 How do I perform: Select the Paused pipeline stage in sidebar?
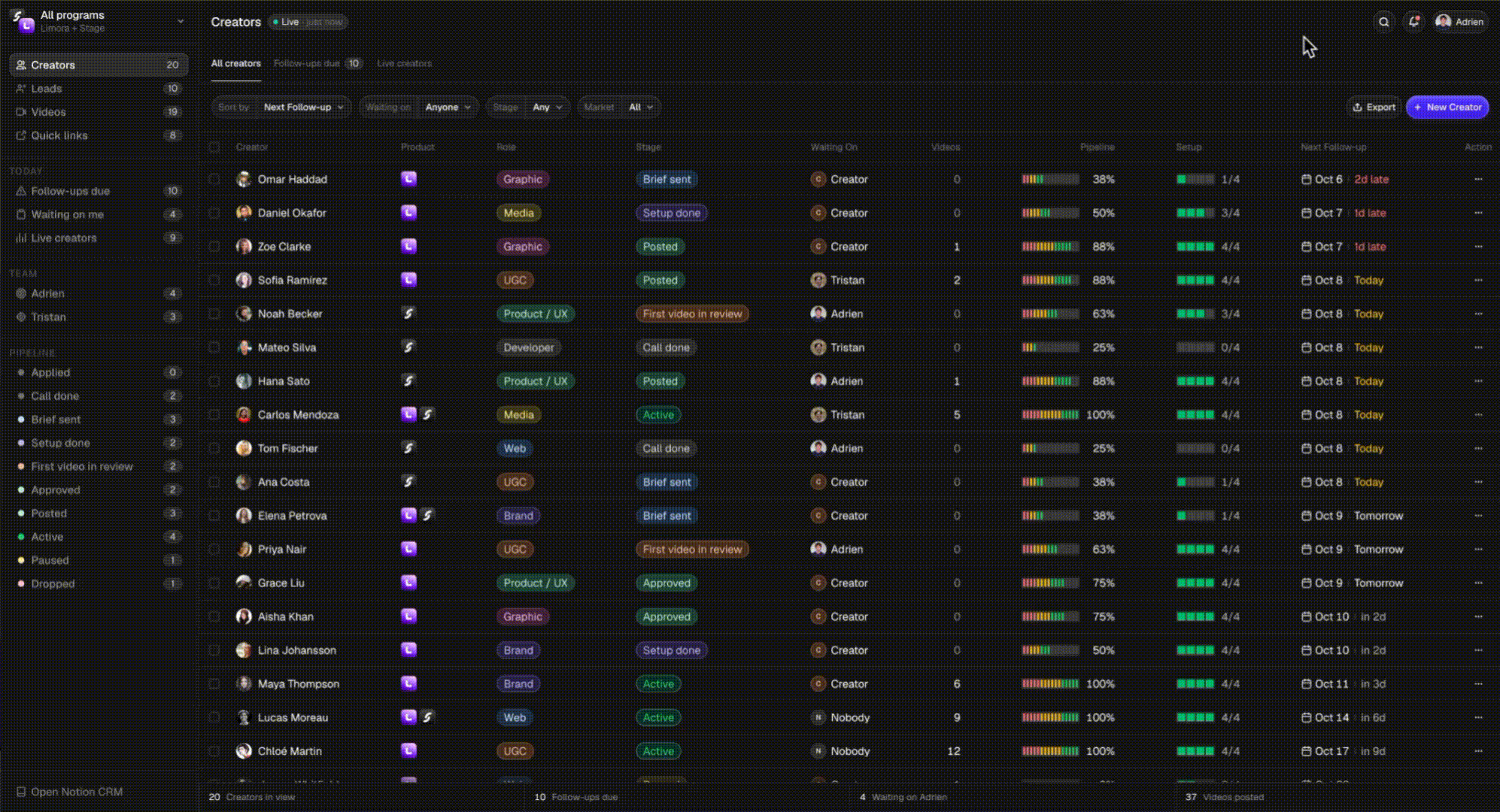point(98,560)
